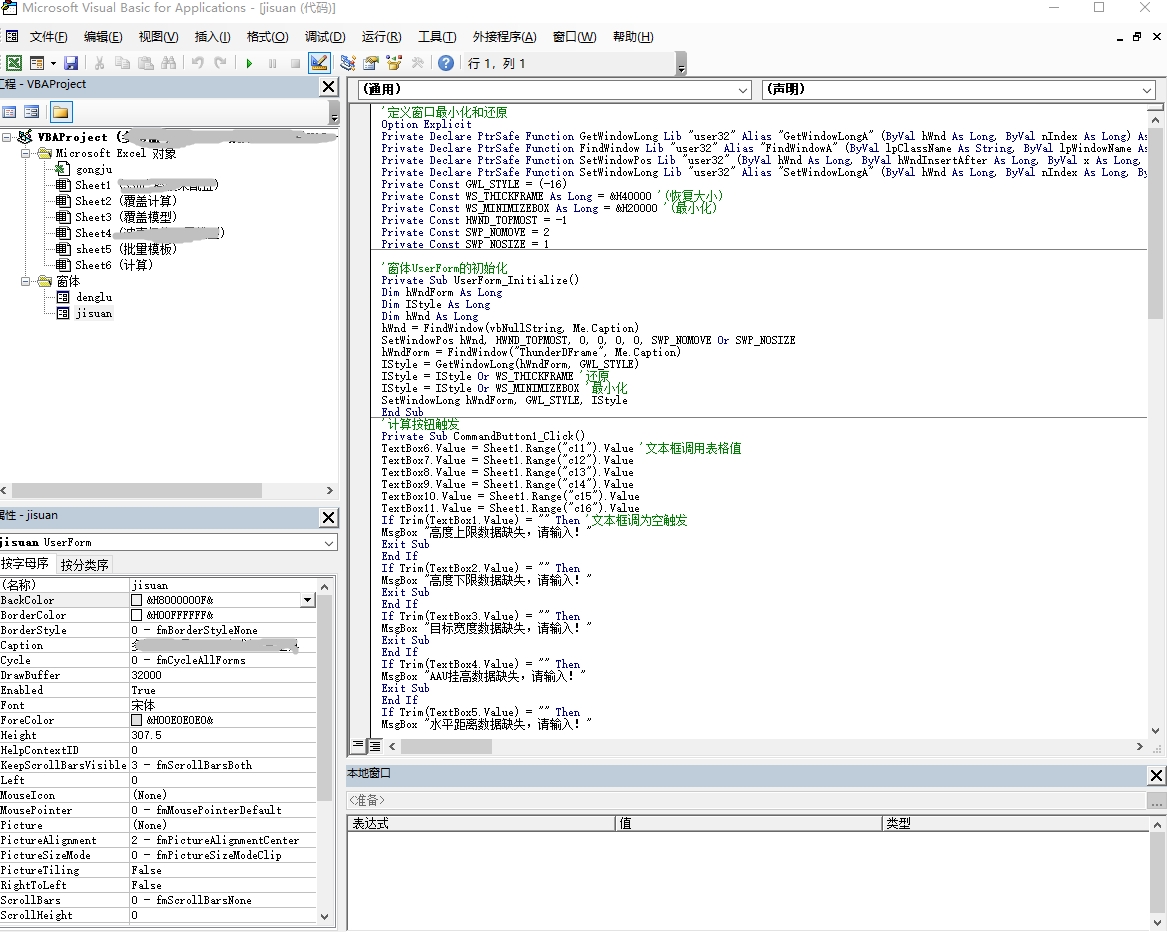
Task: Open the 调试(D) menu
Action: coord(324,37)
